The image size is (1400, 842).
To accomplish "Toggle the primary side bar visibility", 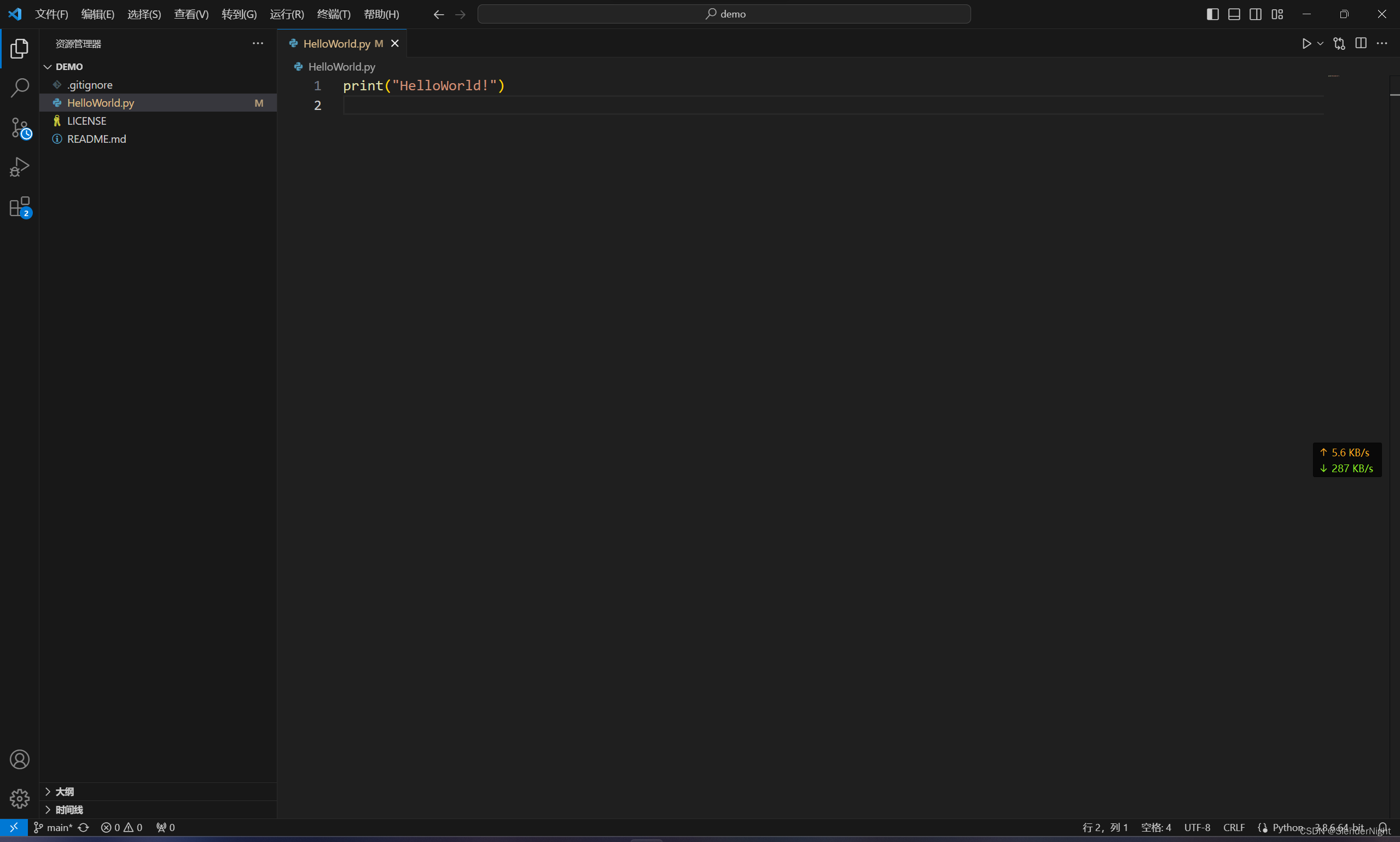I will click(x=1212, y=14).
